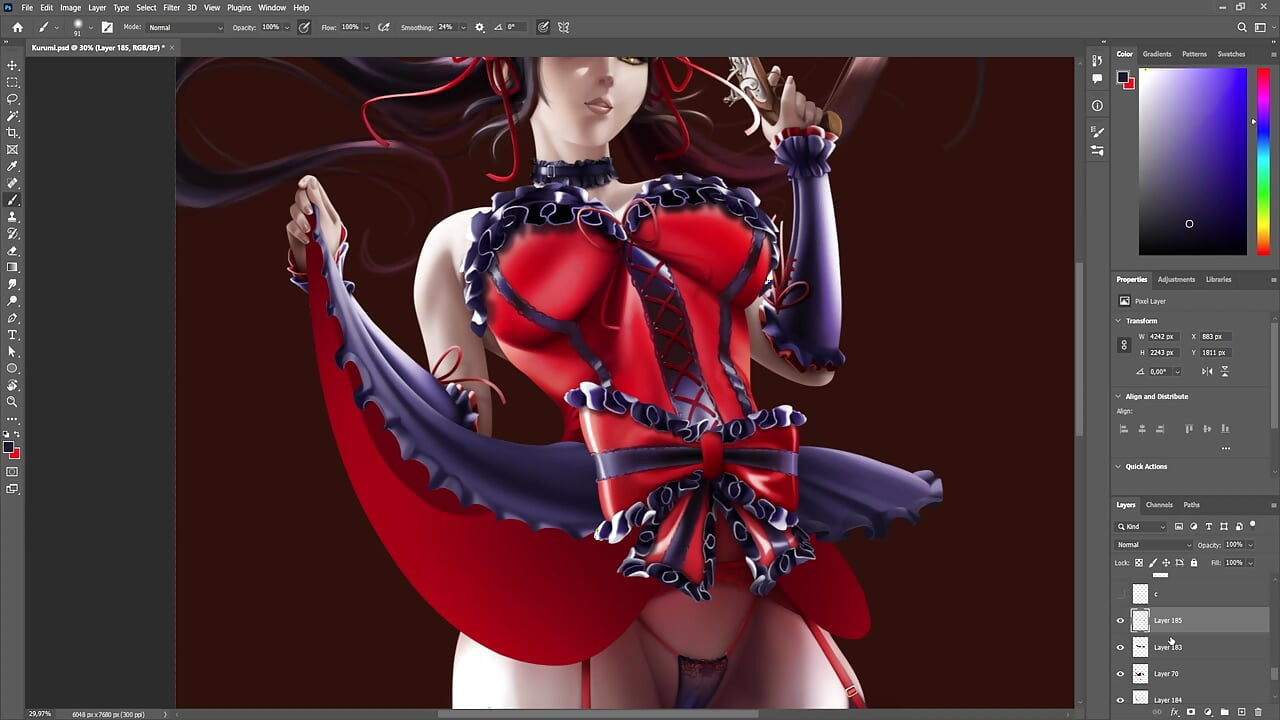Create new group folder icon
This screenshot has height=720, width=1280.
pos(1224,712)
